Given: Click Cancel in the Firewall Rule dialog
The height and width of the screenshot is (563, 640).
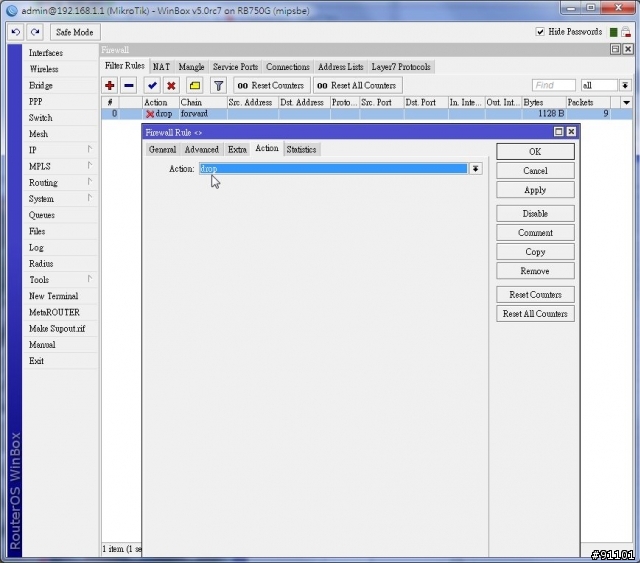Looking at the screenshot, I should tap(535, 171).
